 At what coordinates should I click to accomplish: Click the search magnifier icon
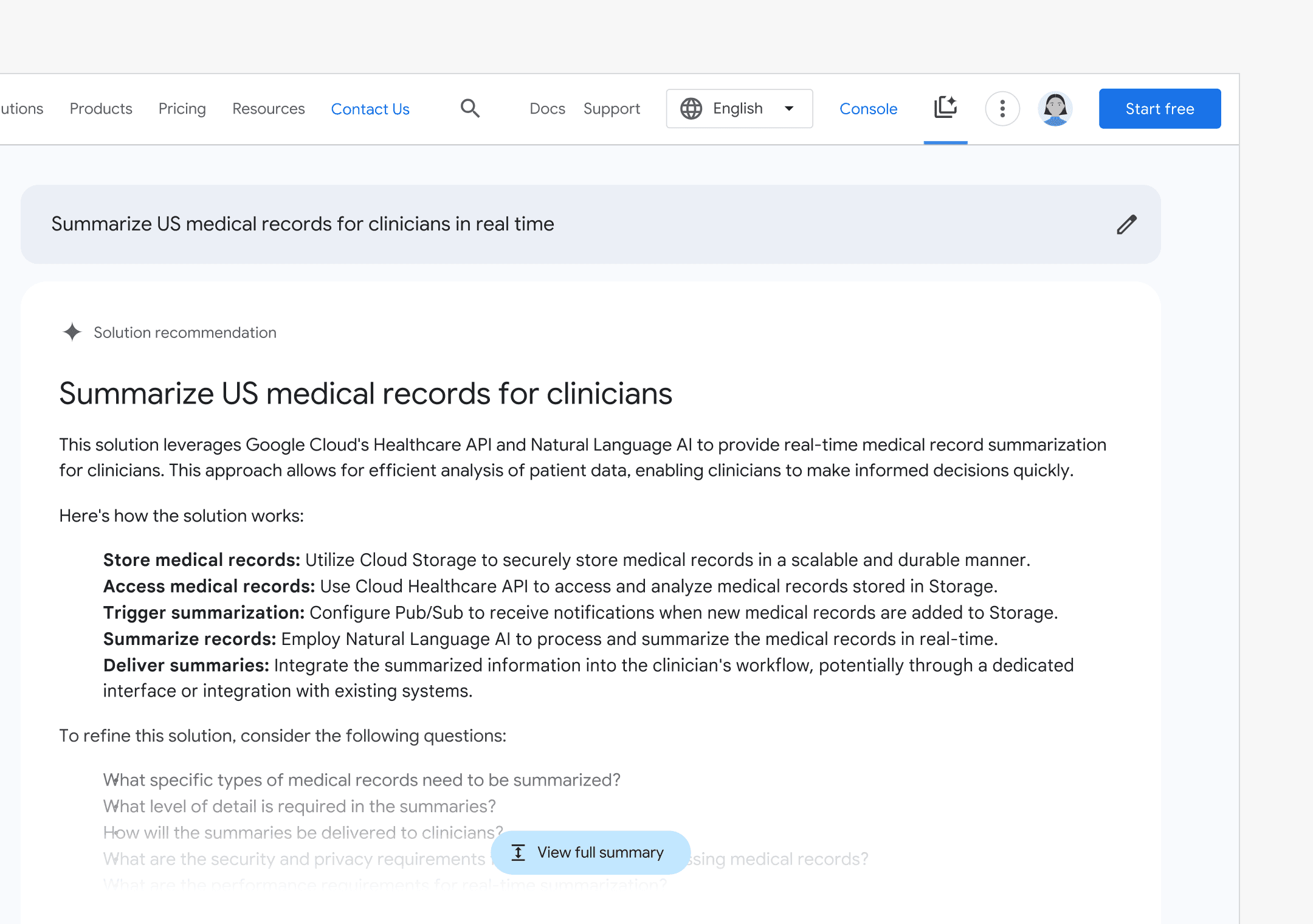(470, 109)
